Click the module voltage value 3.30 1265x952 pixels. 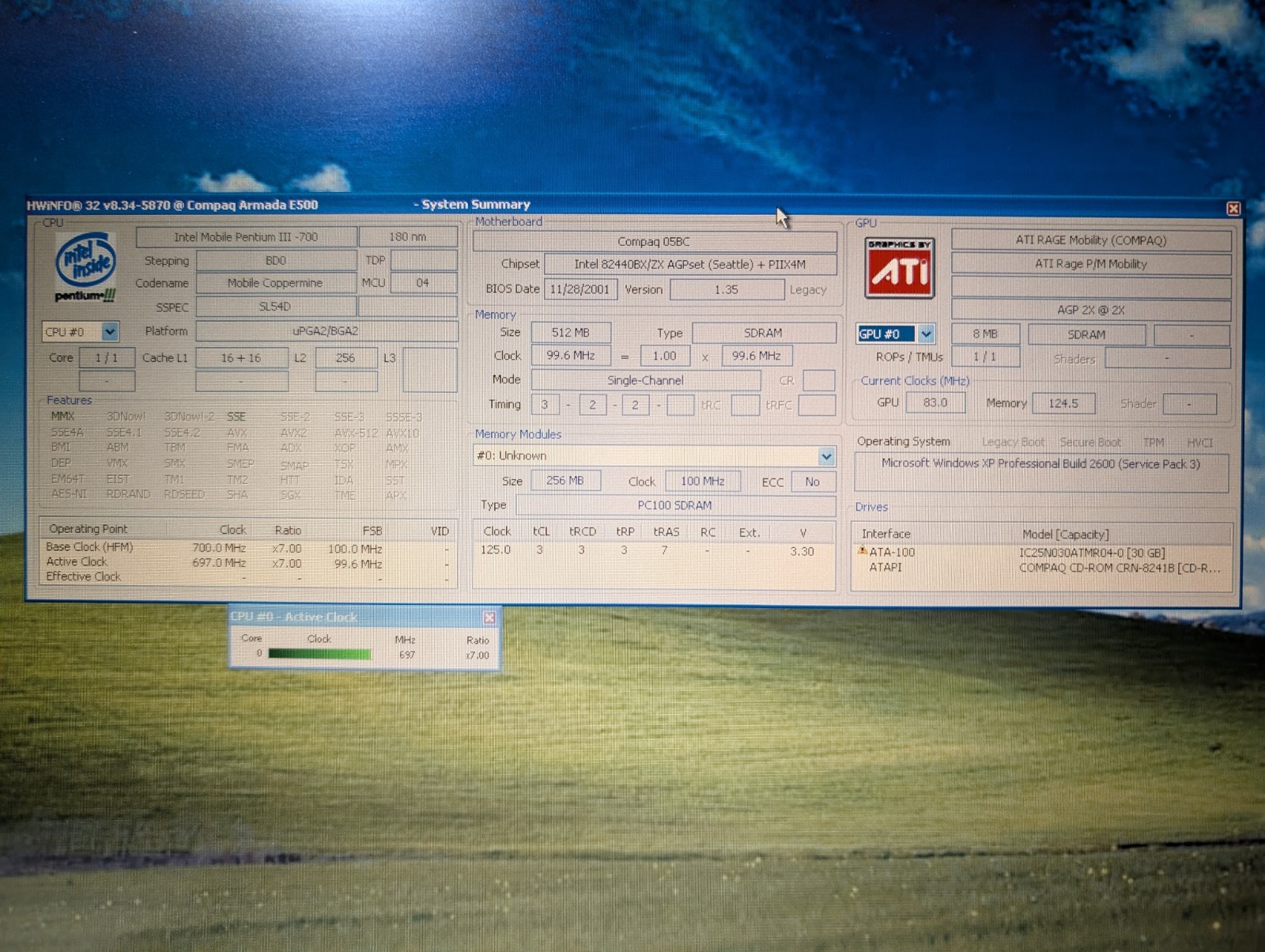(x=802, y=552)
